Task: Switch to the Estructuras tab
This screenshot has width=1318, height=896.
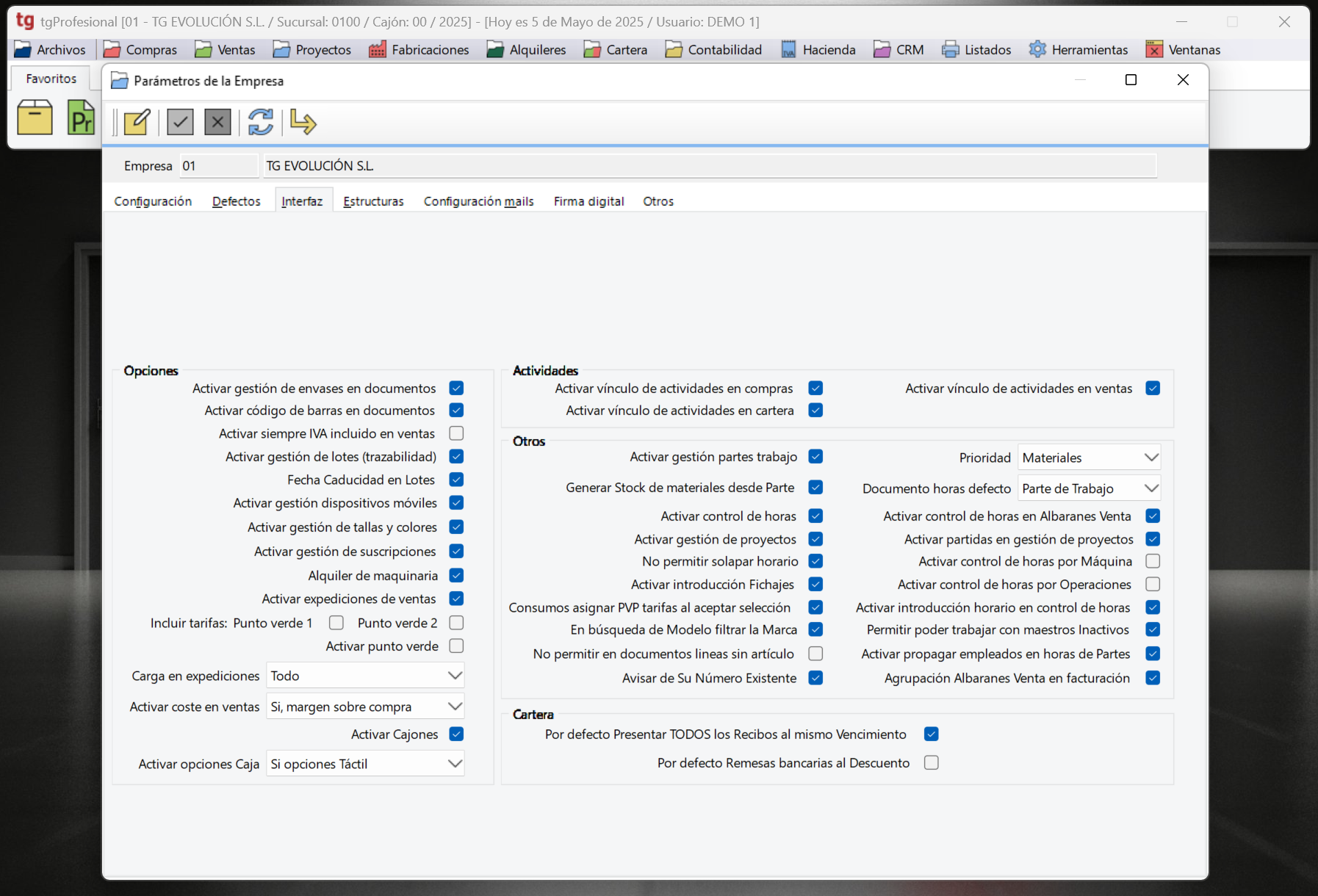Action: pos(373,201)
